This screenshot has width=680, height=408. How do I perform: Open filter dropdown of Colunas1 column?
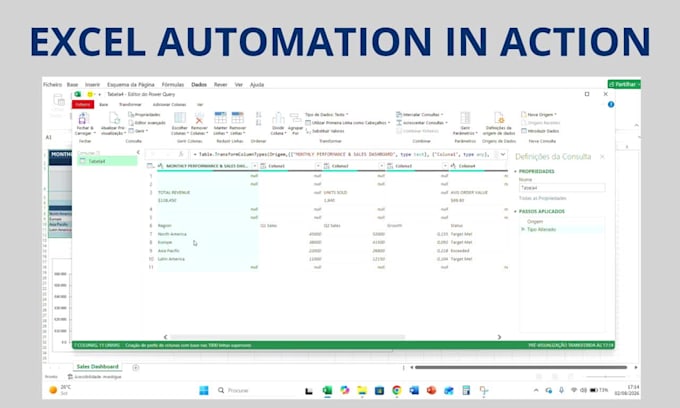pyautogui.click(x=318, y=166)
